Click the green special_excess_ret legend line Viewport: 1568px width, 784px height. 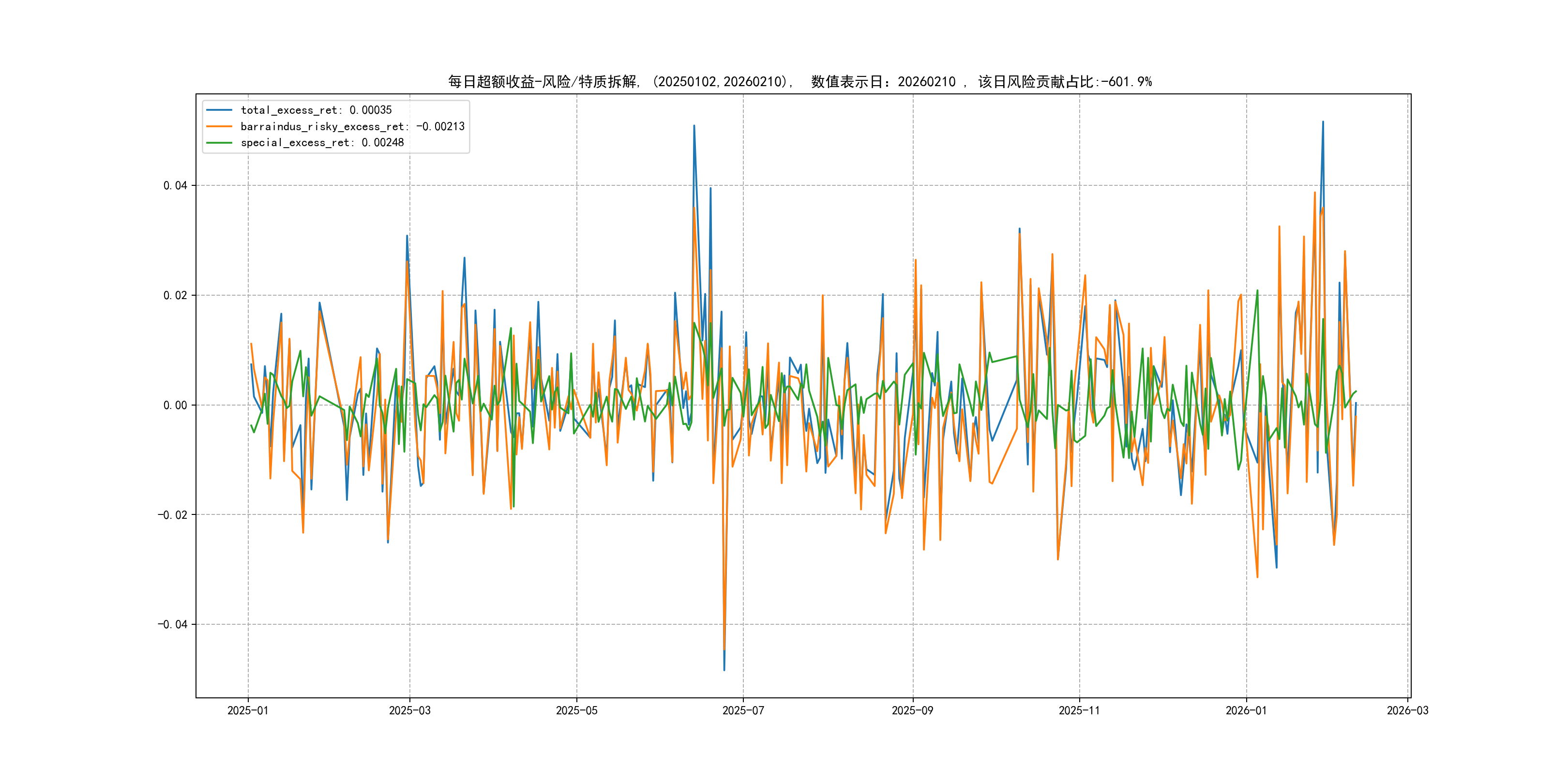click(219, 142)
